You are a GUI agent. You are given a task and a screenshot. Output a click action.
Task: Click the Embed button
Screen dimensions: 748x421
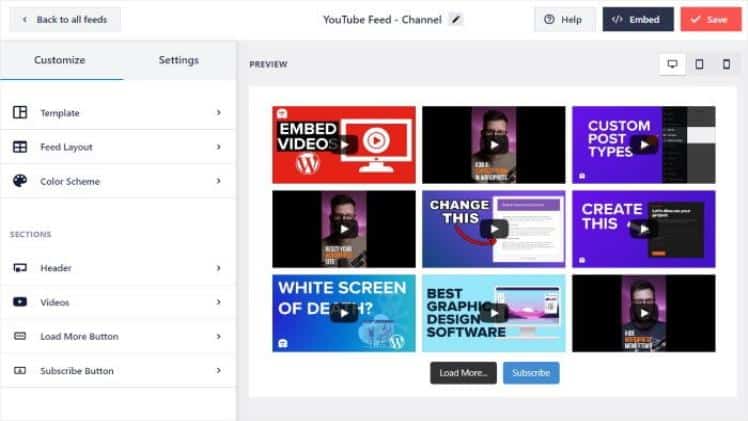point(637,19)
